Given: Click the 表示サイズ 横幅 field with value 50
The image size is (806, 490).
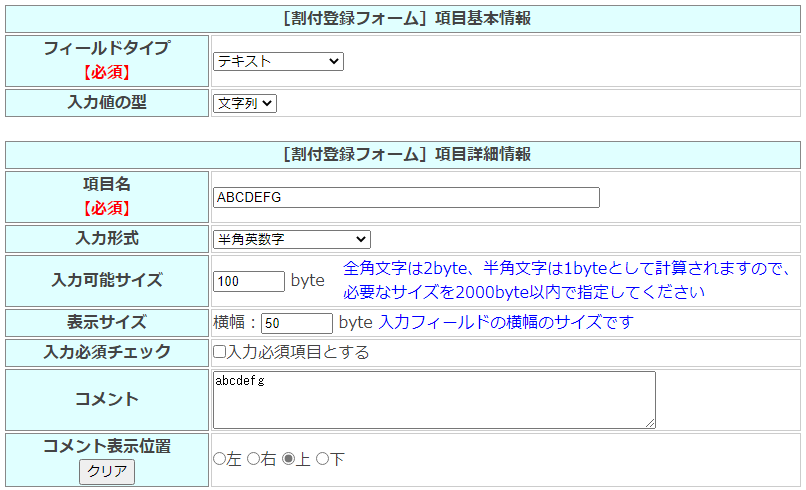Looking at the screenshot, I should click(296, 323).
